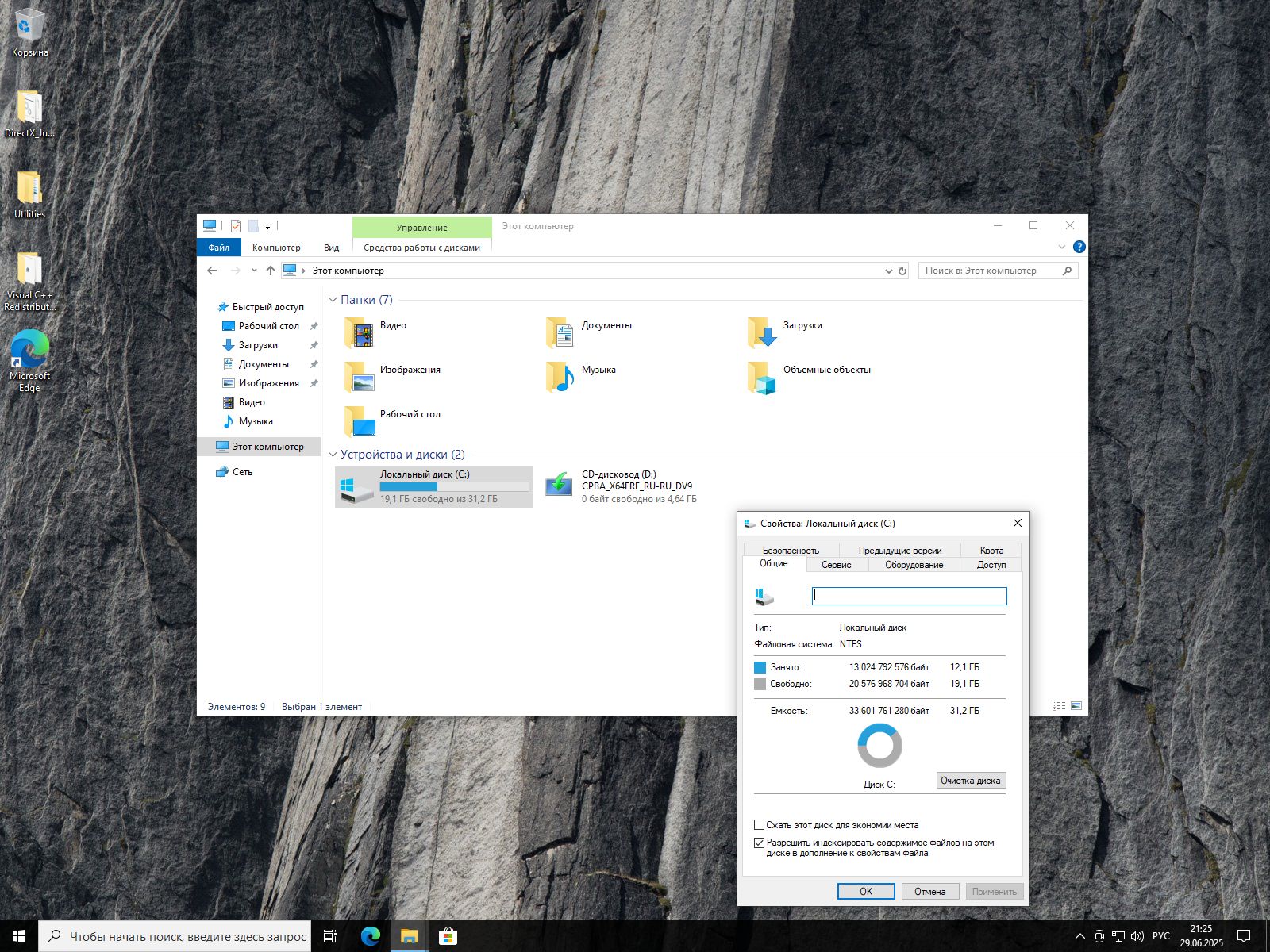Open Средства работы с дисками tab
Viewport: 1270px width, 952px height.
421,248
